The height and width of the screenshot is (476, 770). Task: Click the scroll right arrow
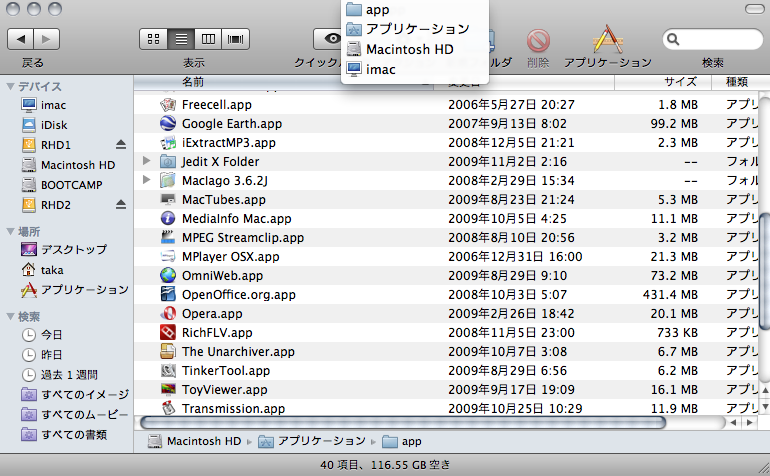tap(750, 422)
